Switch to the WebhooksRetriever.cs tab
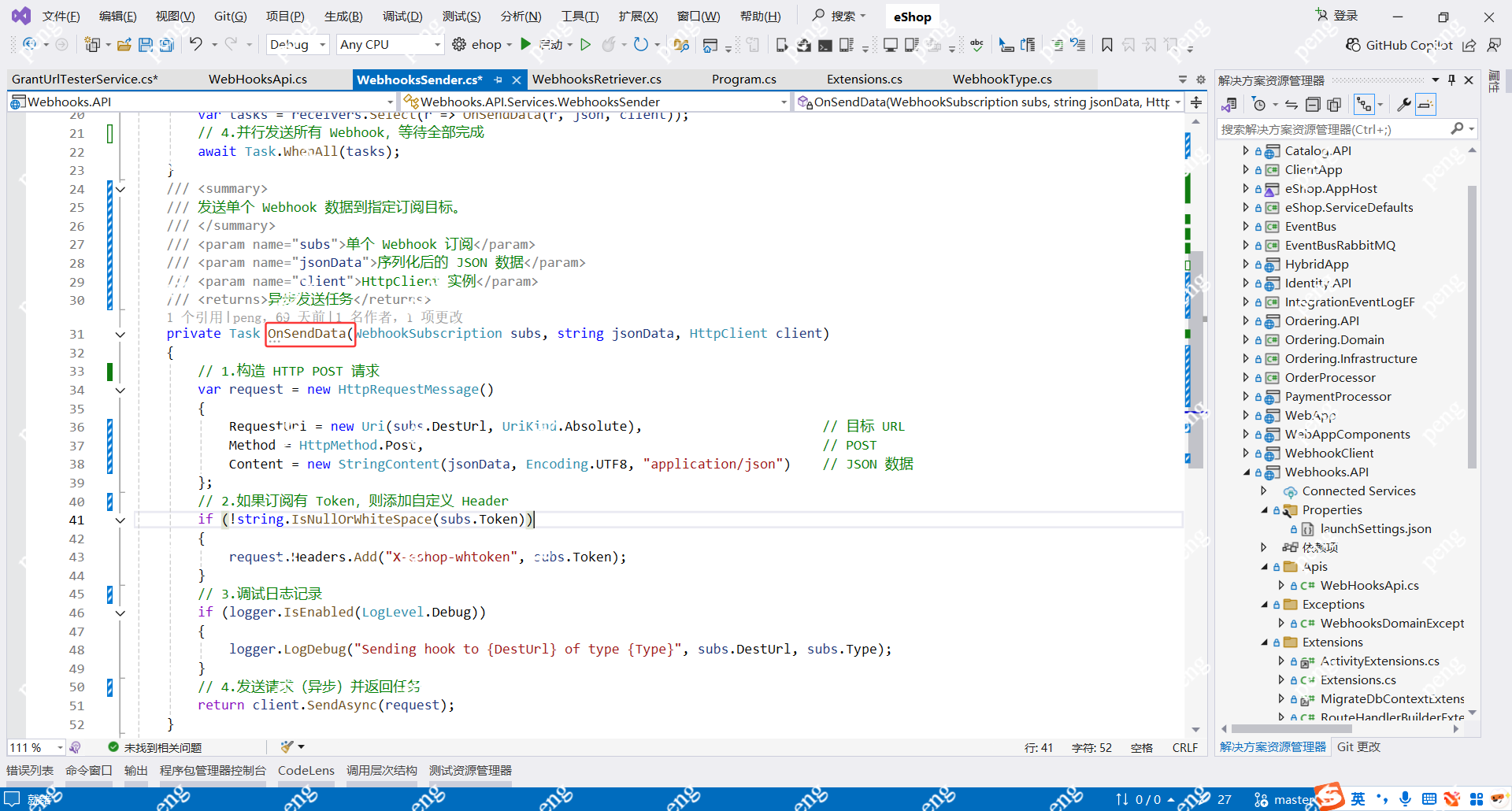 click(596, 80)
